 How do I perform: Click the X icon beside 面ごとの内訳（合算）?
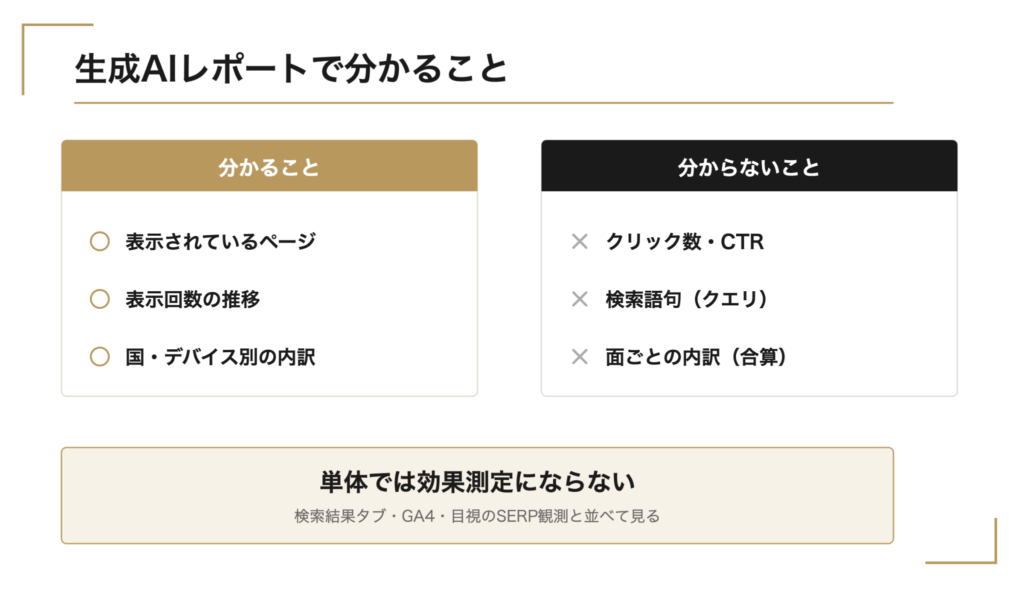pyautogui.click(x=579, y=357)
